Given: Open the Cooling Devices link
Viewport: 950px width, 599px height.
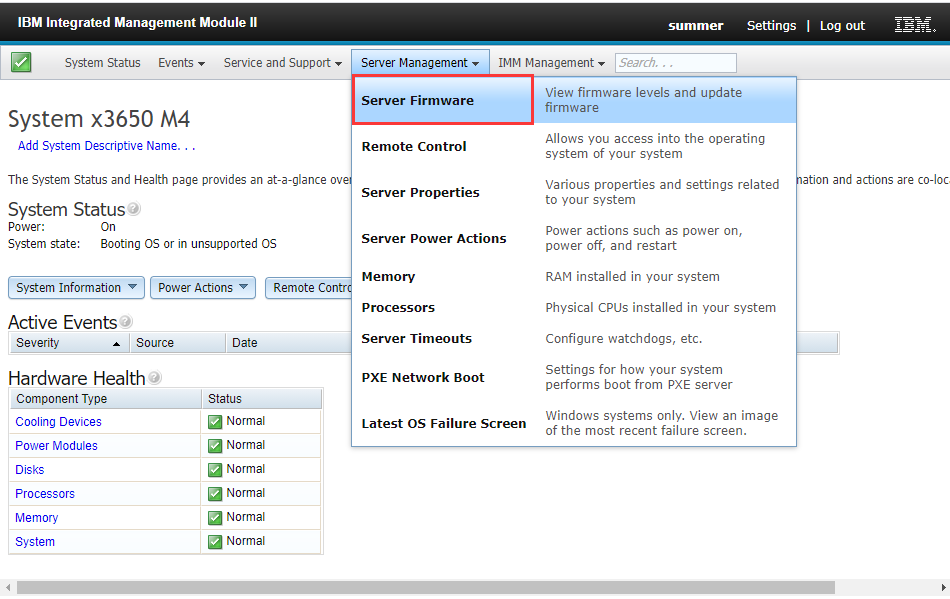Looking at the screenshot, I should [58, 422].
